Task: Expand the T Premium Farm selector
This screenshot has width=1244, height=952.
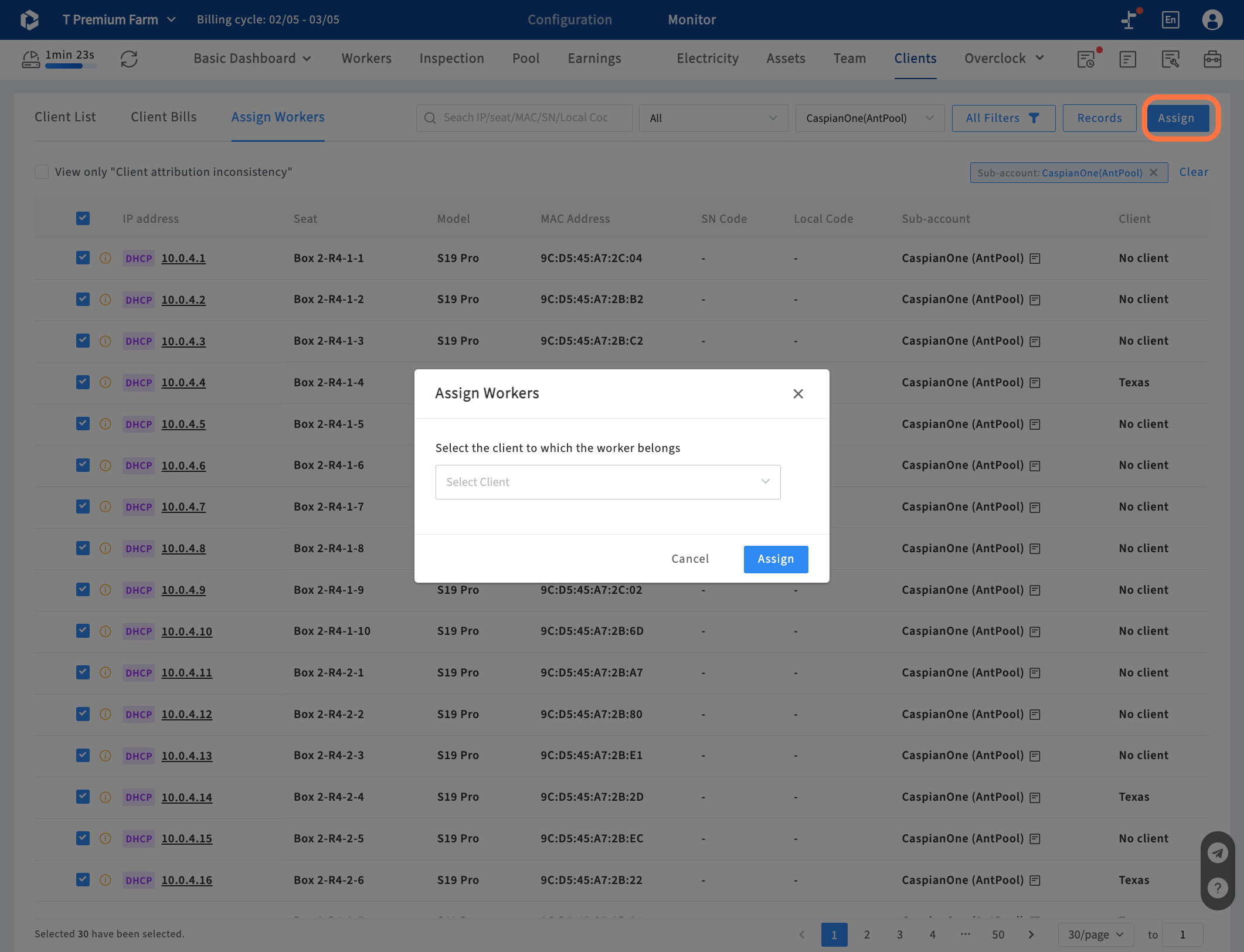Action: click(119, 20)
